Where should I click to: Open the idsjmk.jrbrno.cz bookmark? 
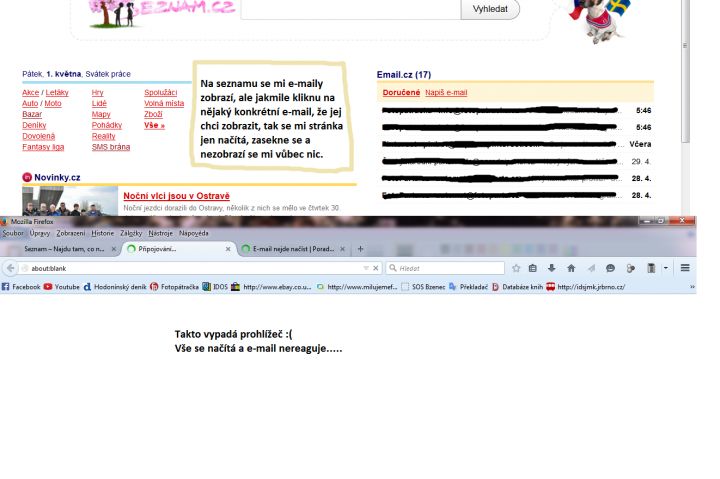tap(586, 287)
